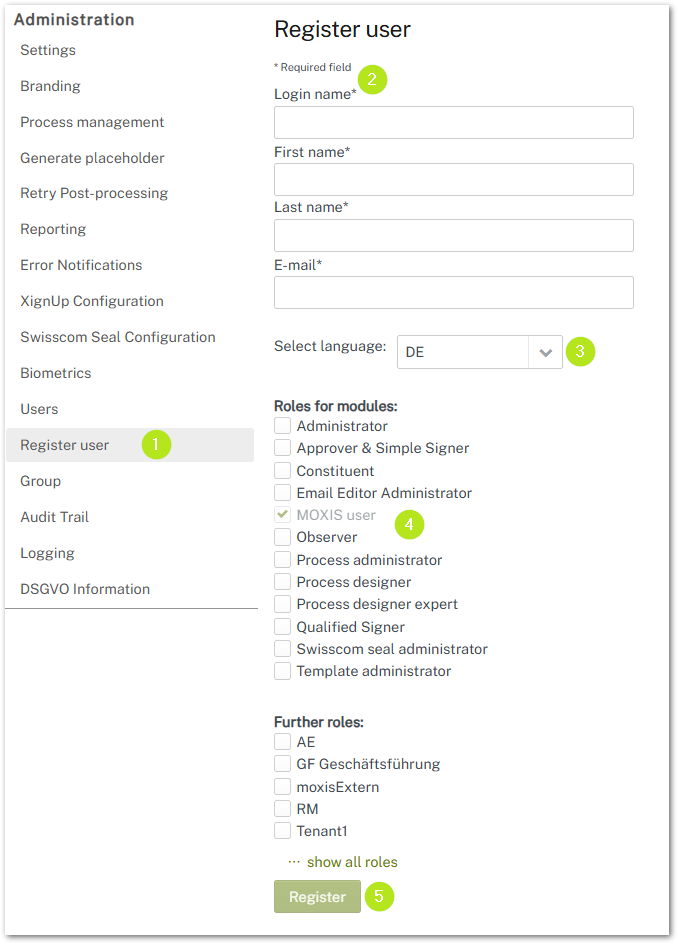Click into the Login name field
This screenshot has height=944, width=678.
tap(453, 123)
